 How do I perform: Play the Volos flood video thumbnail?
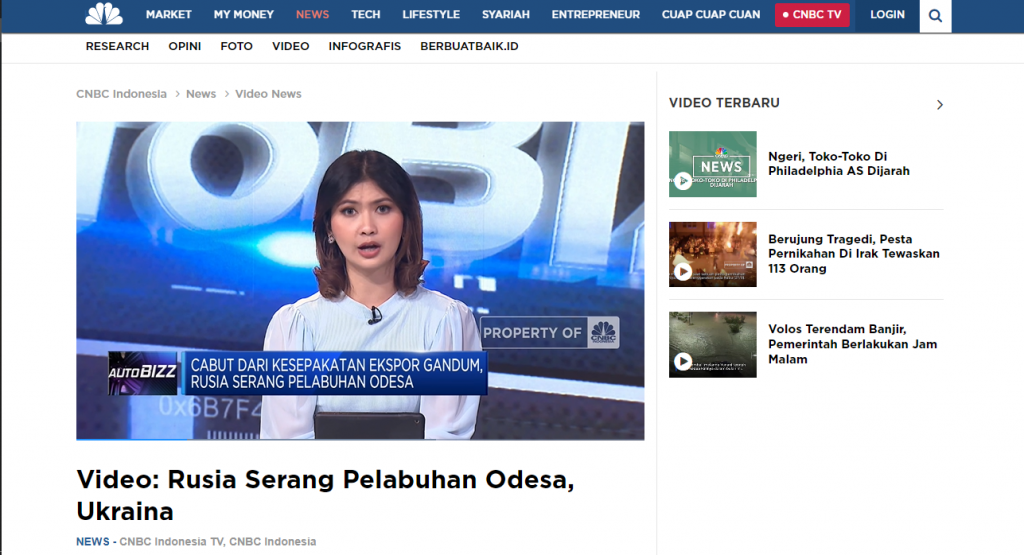click(x=712, y=345)
